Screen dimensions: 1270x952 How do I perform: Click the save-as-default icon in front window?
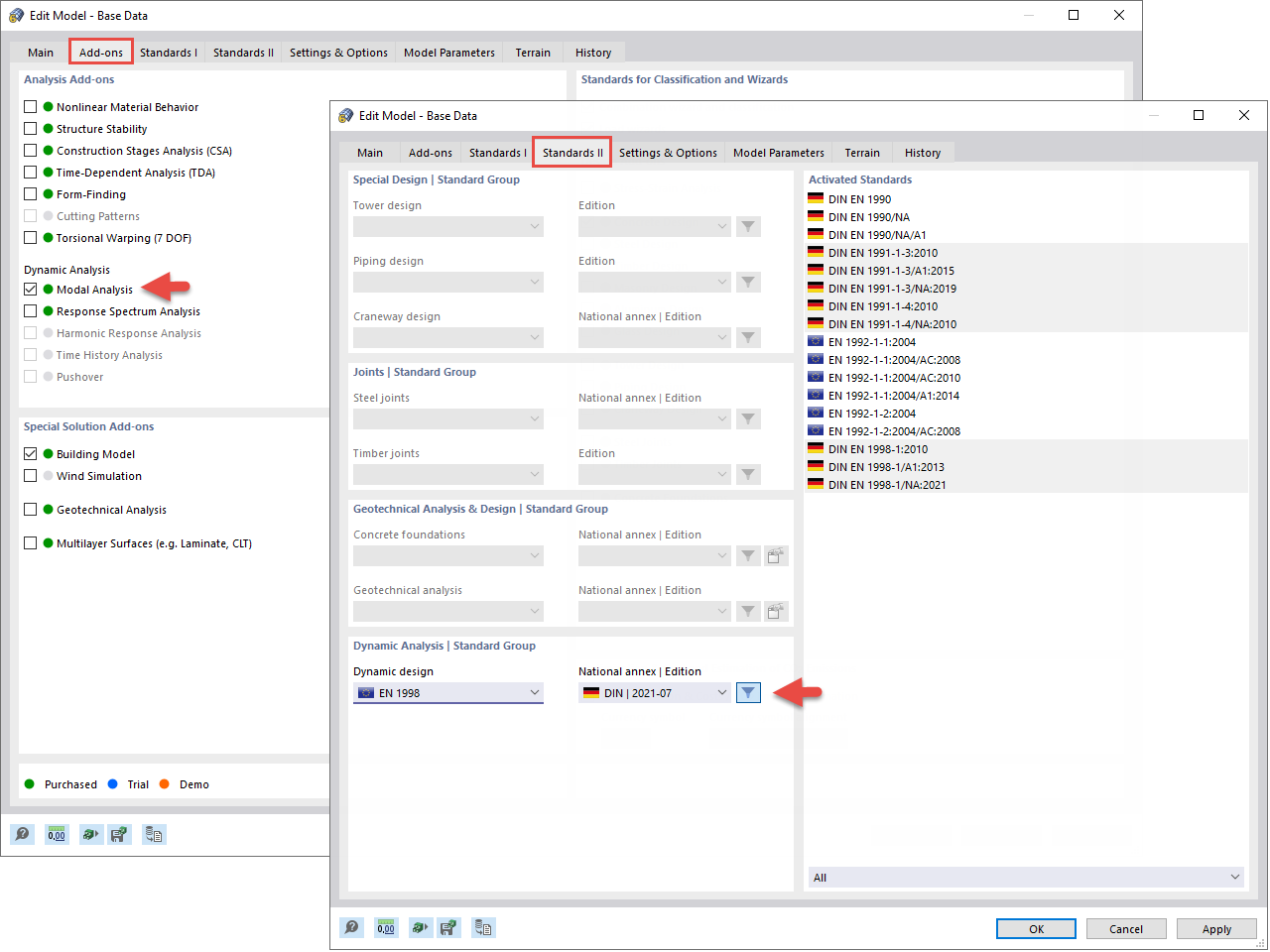pyautogui.click(x=448, y=927)
